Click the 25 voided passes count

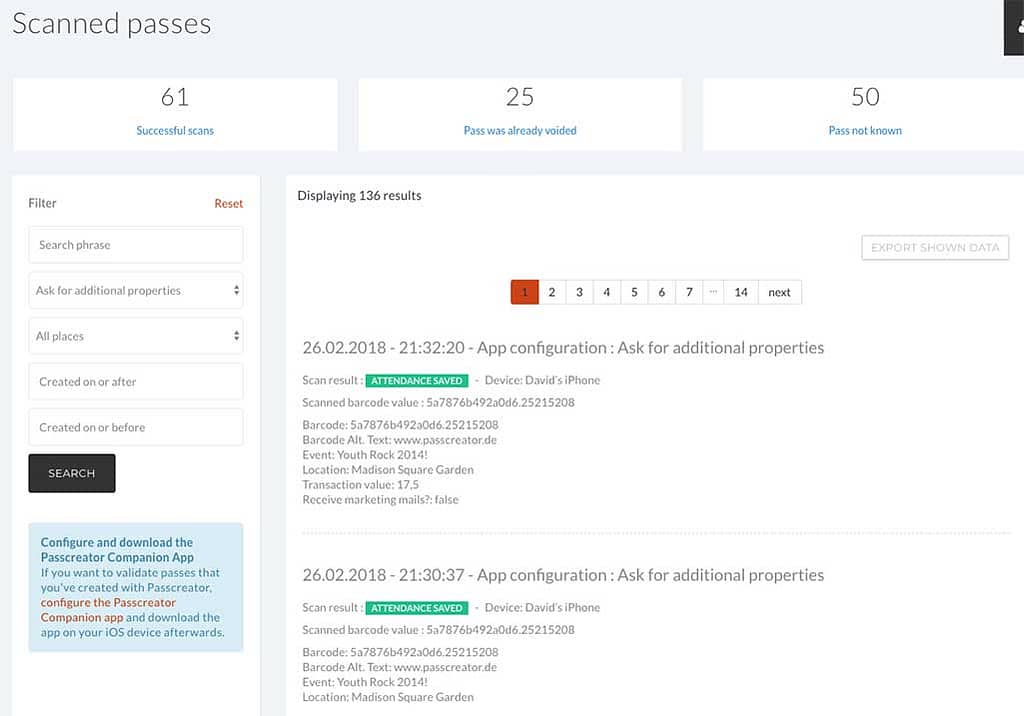click(x=520, y=97)
